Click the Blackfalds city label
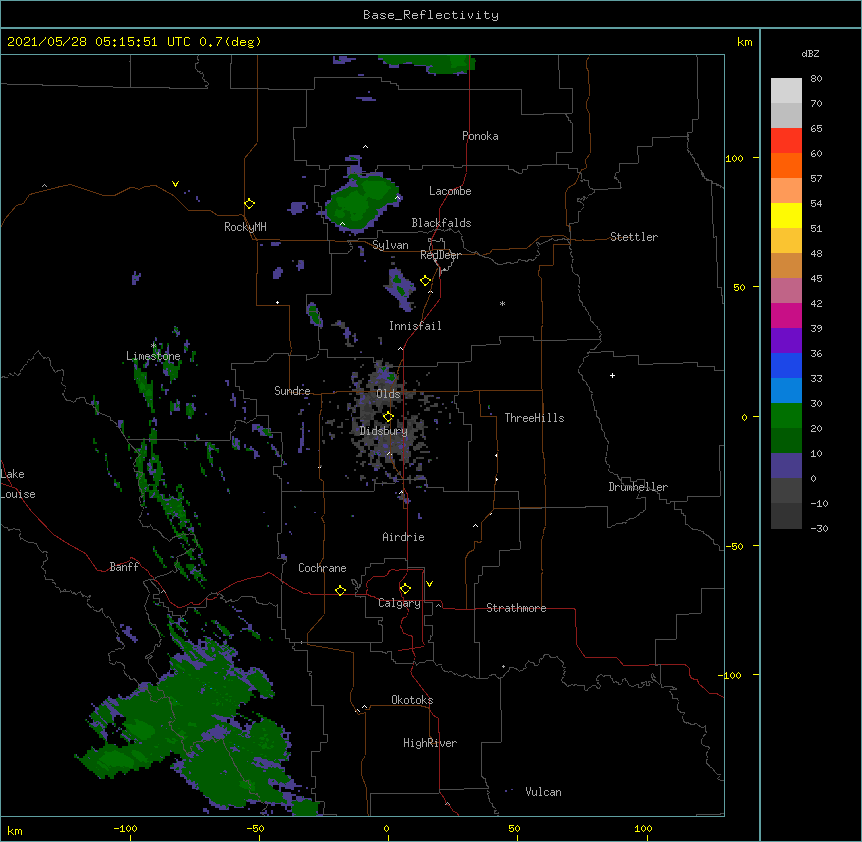The width and height of the screenshot is (862, 842). pyautogui.click(x=441, y=223)
